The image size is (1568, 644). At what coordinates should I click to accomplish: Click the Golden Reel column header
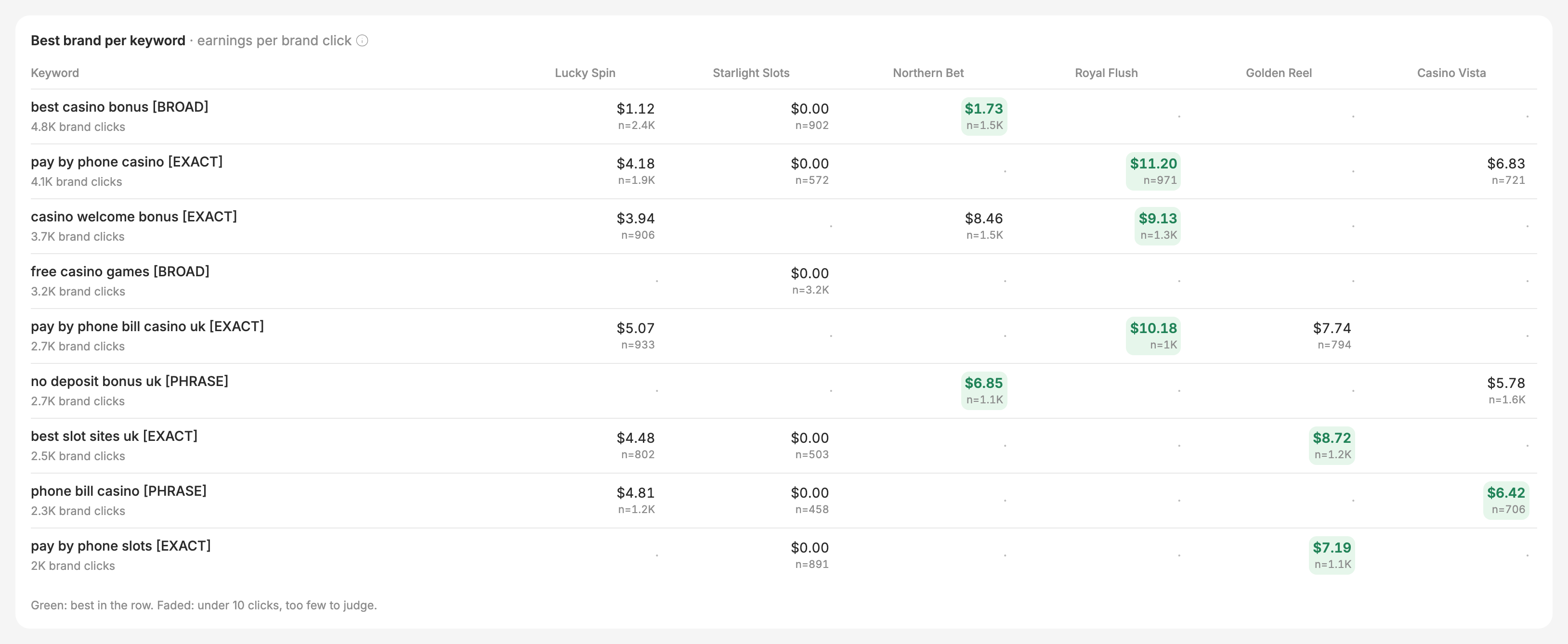tap(1279, 73)
